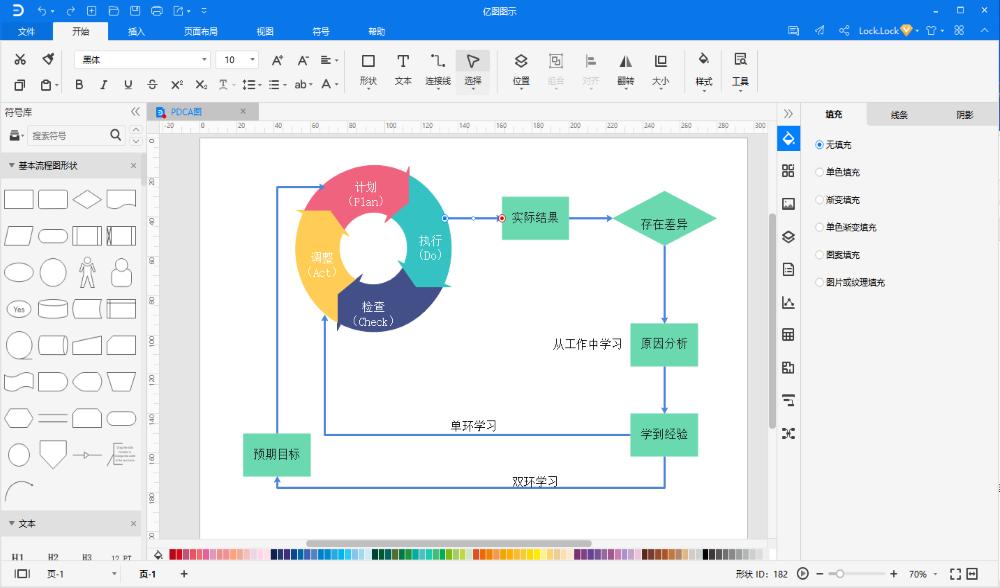This screenshot has height=588, width=1000.
Task: Click the format painter brush icon
Action: 47,60
